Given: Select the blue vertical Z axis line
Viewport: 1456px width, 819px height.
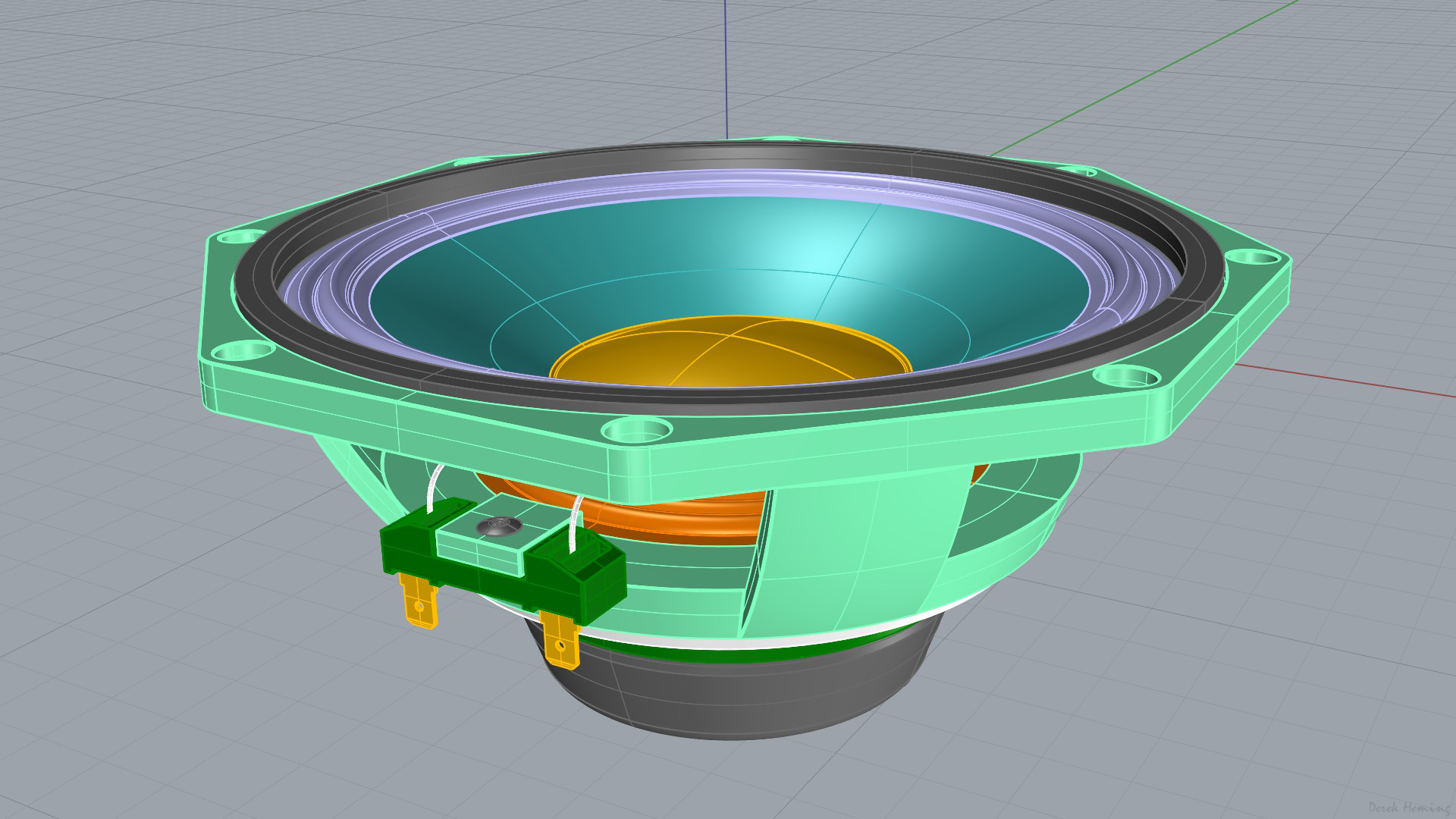Looking at the screenshot, I should (726, 68).
